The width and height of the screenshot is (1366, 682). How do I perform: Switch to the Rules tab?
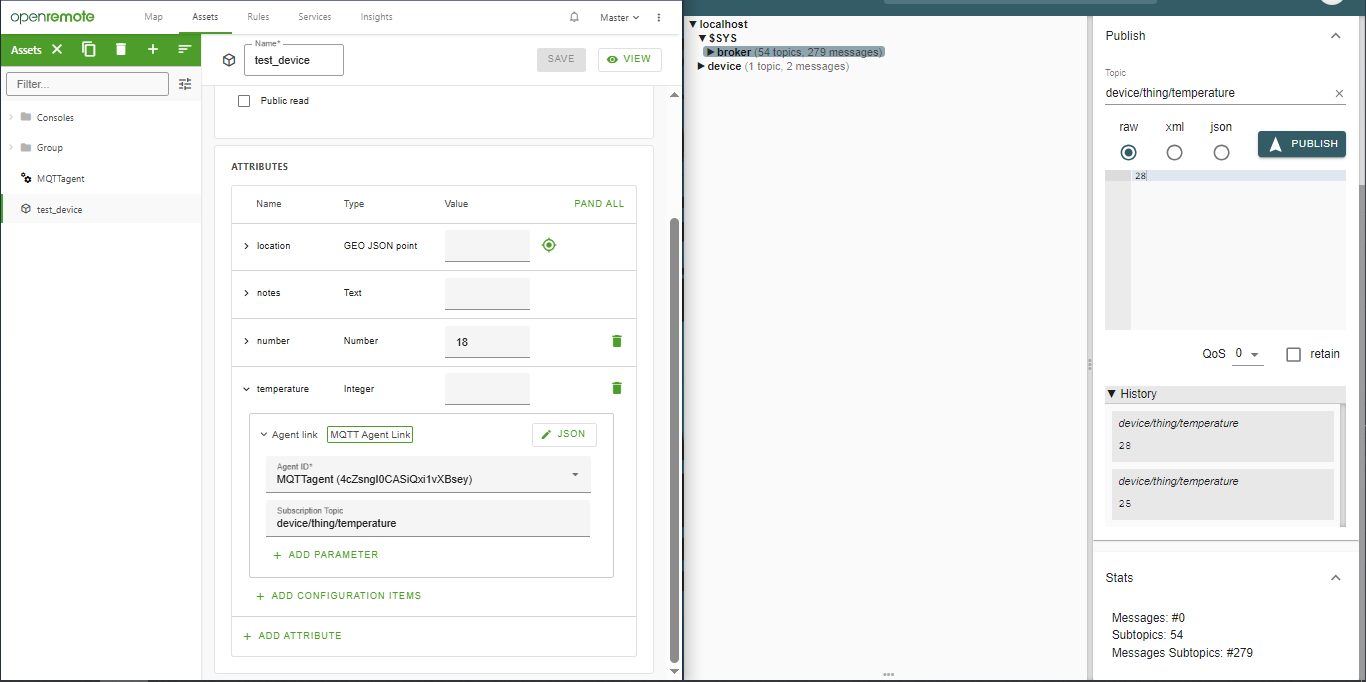pyautogui.click(x=257, y=17)
